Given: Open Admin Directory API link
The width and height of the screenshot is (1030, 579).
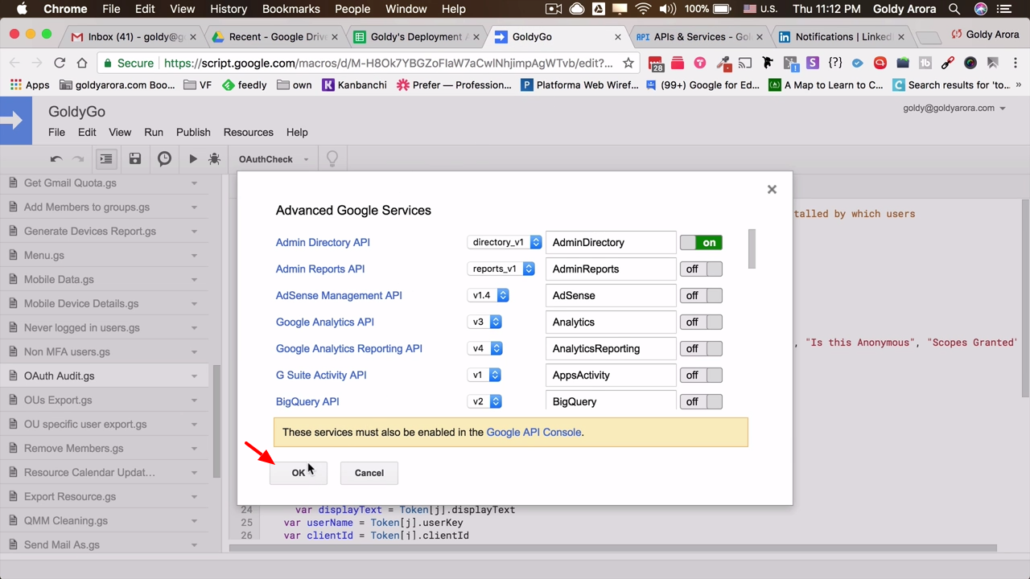Looking at the screenshot, I should click(323, 243).
